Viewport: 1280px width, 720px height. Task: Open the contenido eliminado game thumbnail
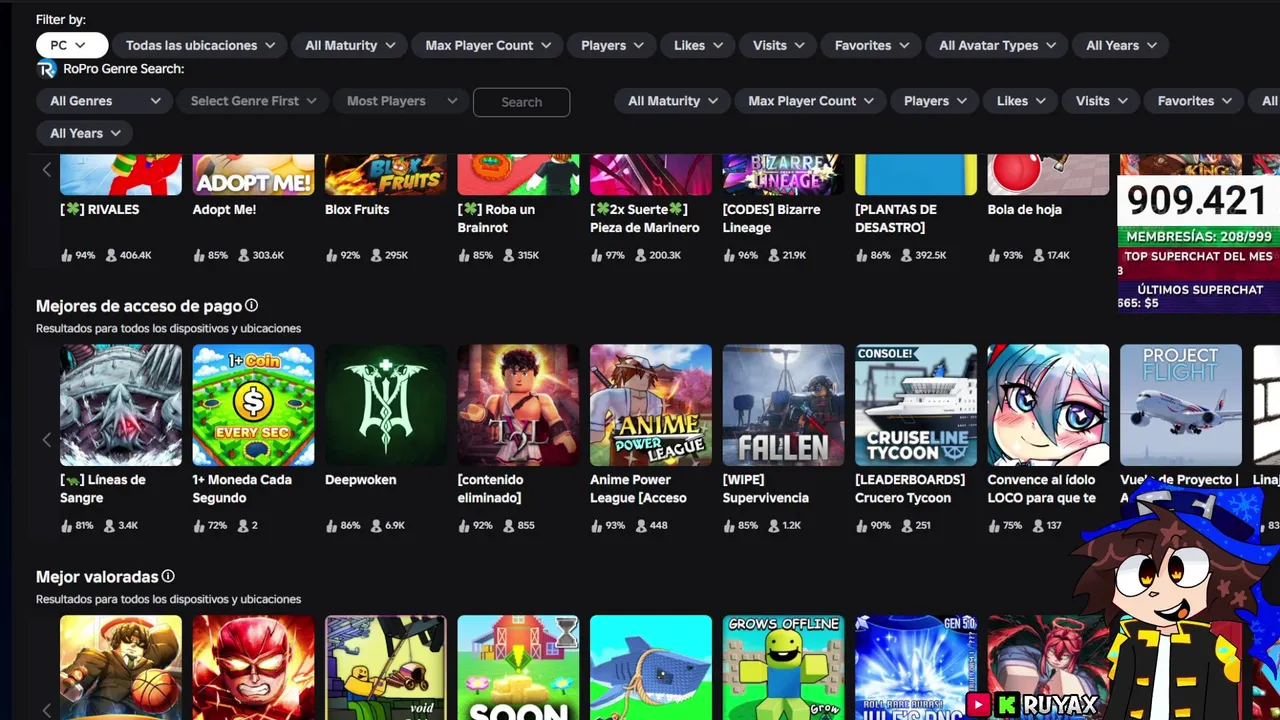[x=518, y=405]
